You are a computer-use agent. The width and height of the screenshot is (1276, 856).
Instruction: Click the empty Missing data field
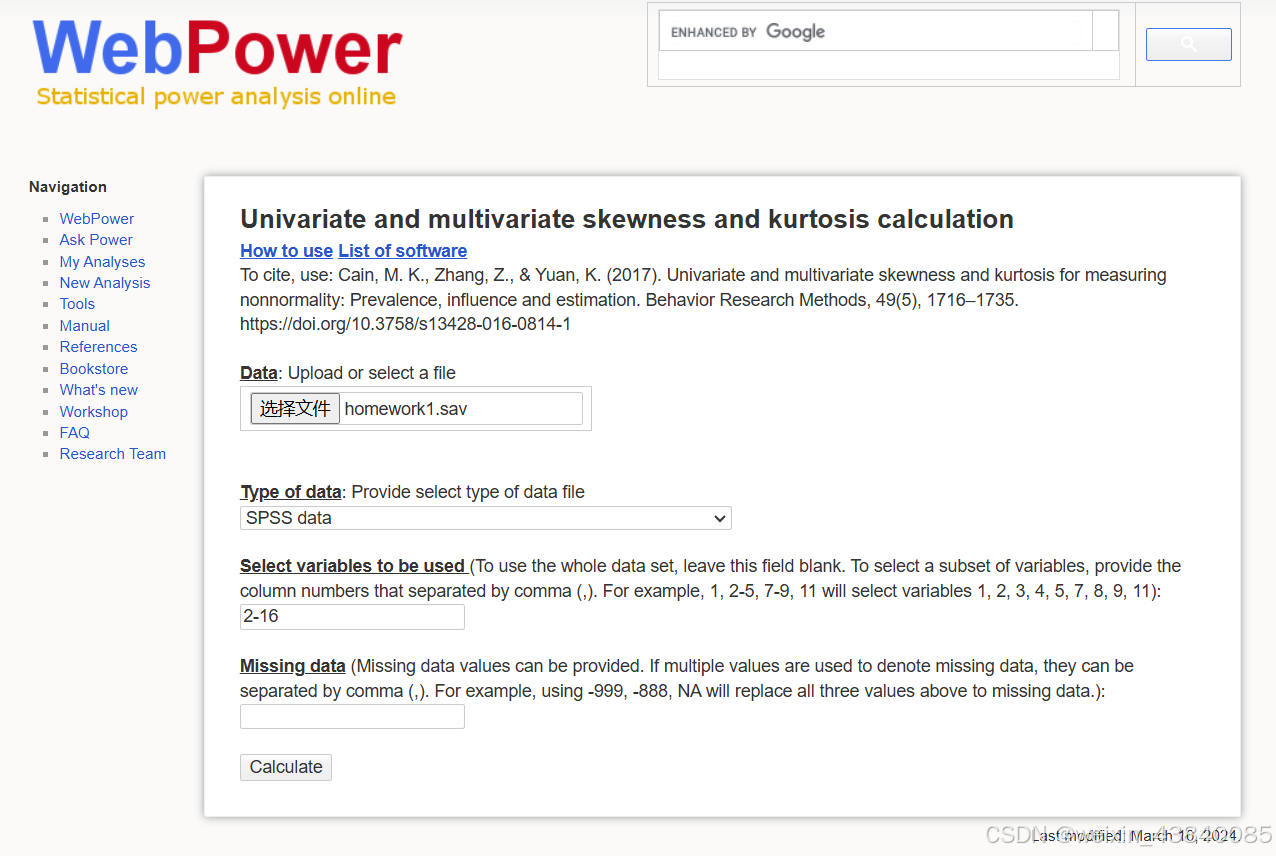[x=352, y=716]
